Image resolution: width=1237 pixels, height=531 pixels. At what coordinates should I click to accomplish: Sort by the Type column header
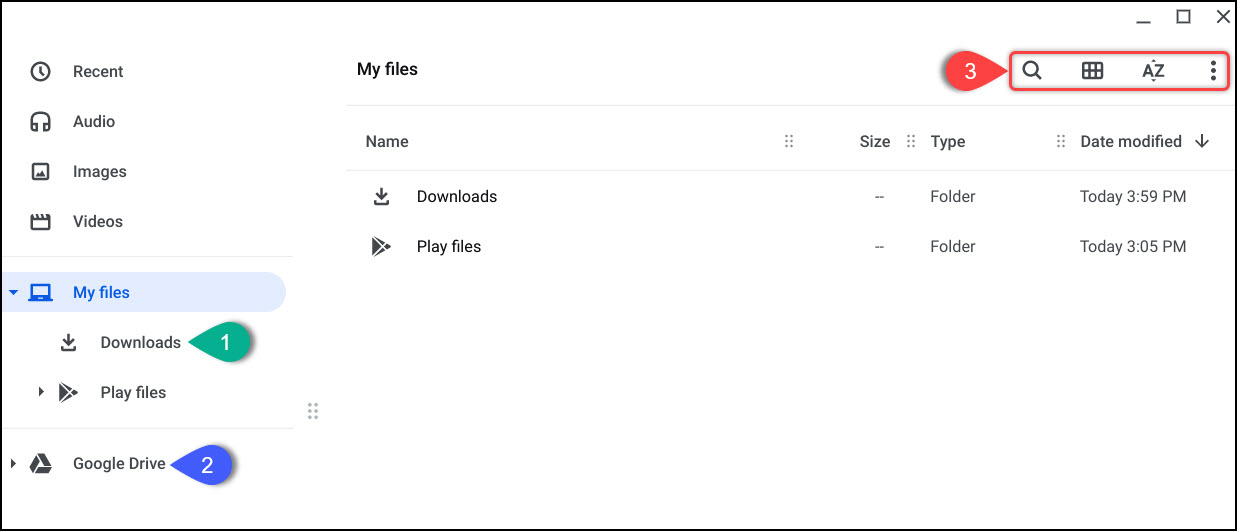(948, 142)
